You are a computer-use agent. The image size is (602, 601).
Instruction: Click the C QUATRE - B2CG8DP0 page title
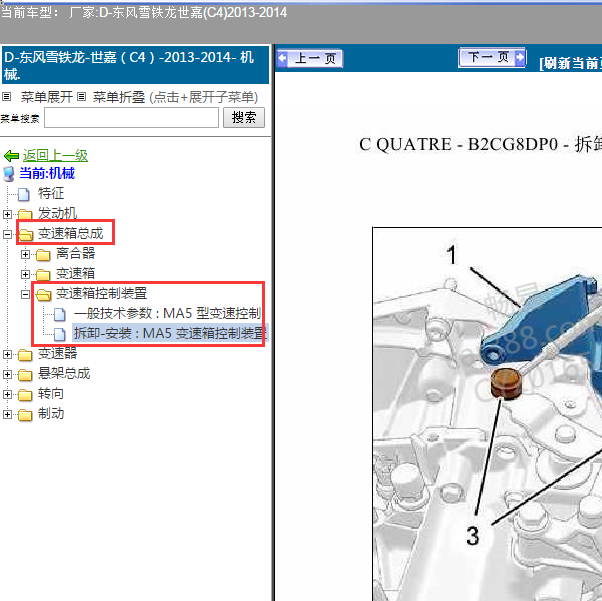click(480, 144)
